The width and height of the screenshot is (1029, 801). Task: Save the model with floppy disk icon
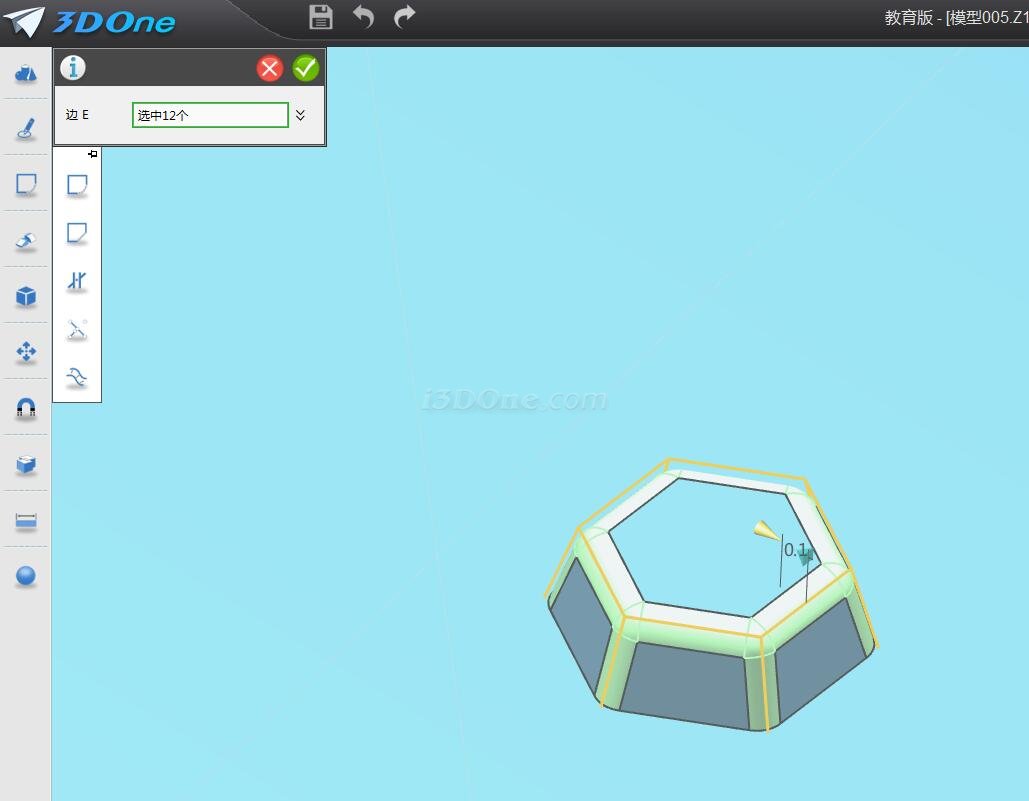point(321,17)
